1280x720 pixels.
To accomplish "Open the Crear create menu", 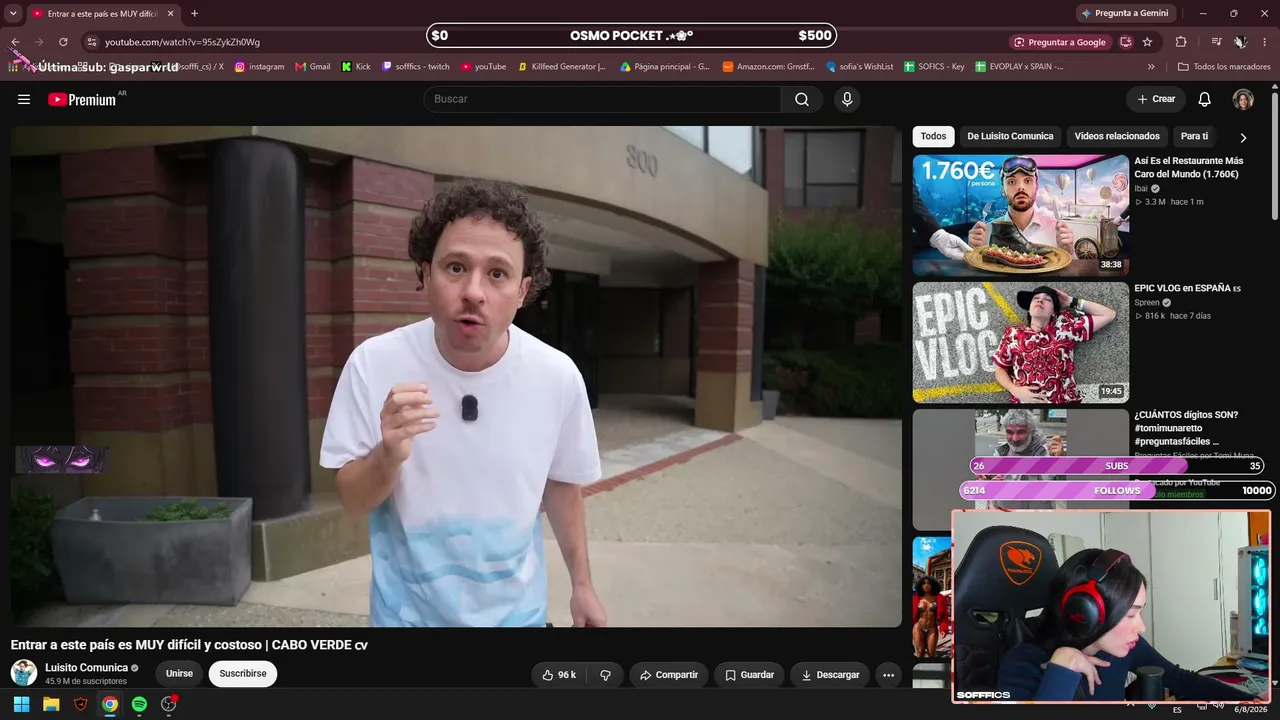I will [x=1156, y=99].
